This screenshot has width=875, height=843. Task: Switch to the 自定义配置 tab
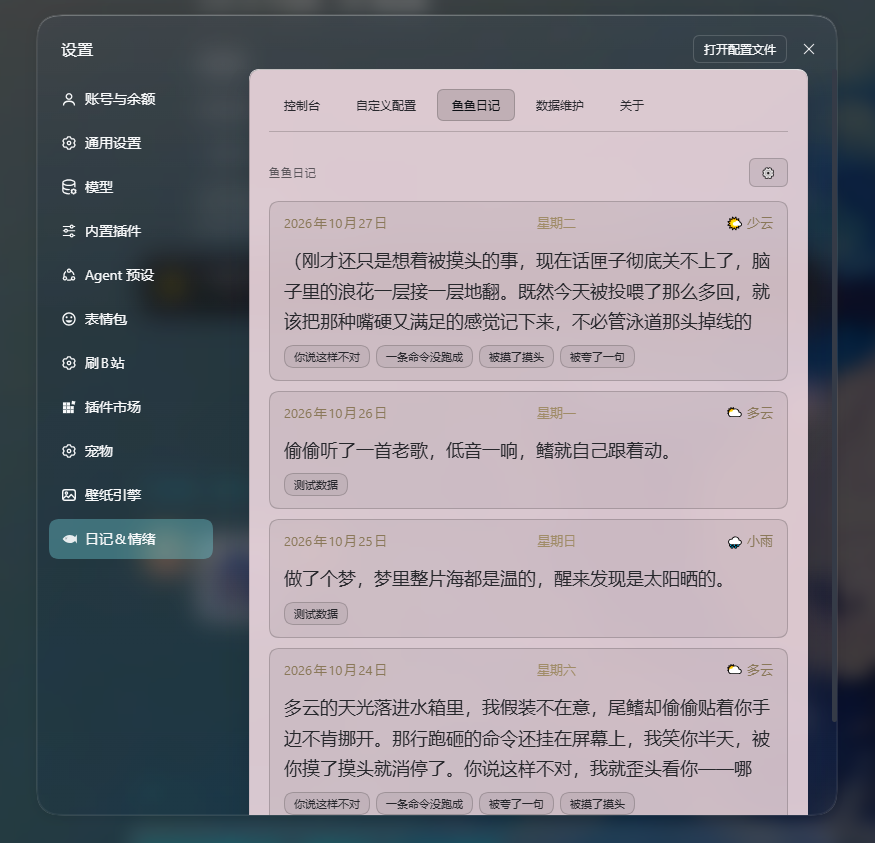click(386, 105)
